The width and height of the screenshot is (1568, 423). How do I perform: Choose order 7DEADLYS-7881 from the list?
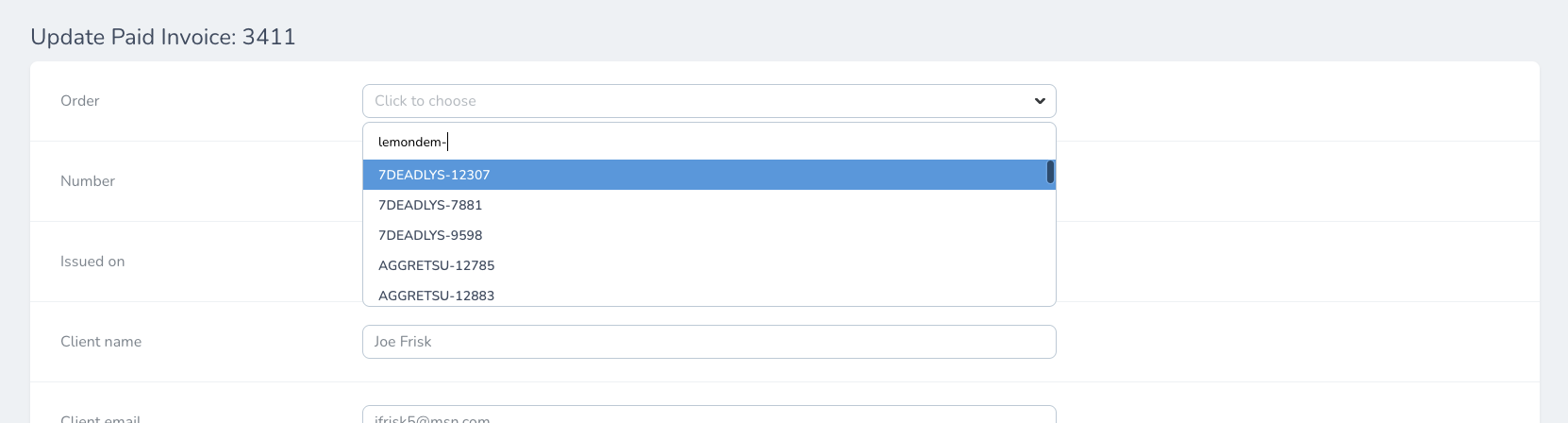coord(430,205)
